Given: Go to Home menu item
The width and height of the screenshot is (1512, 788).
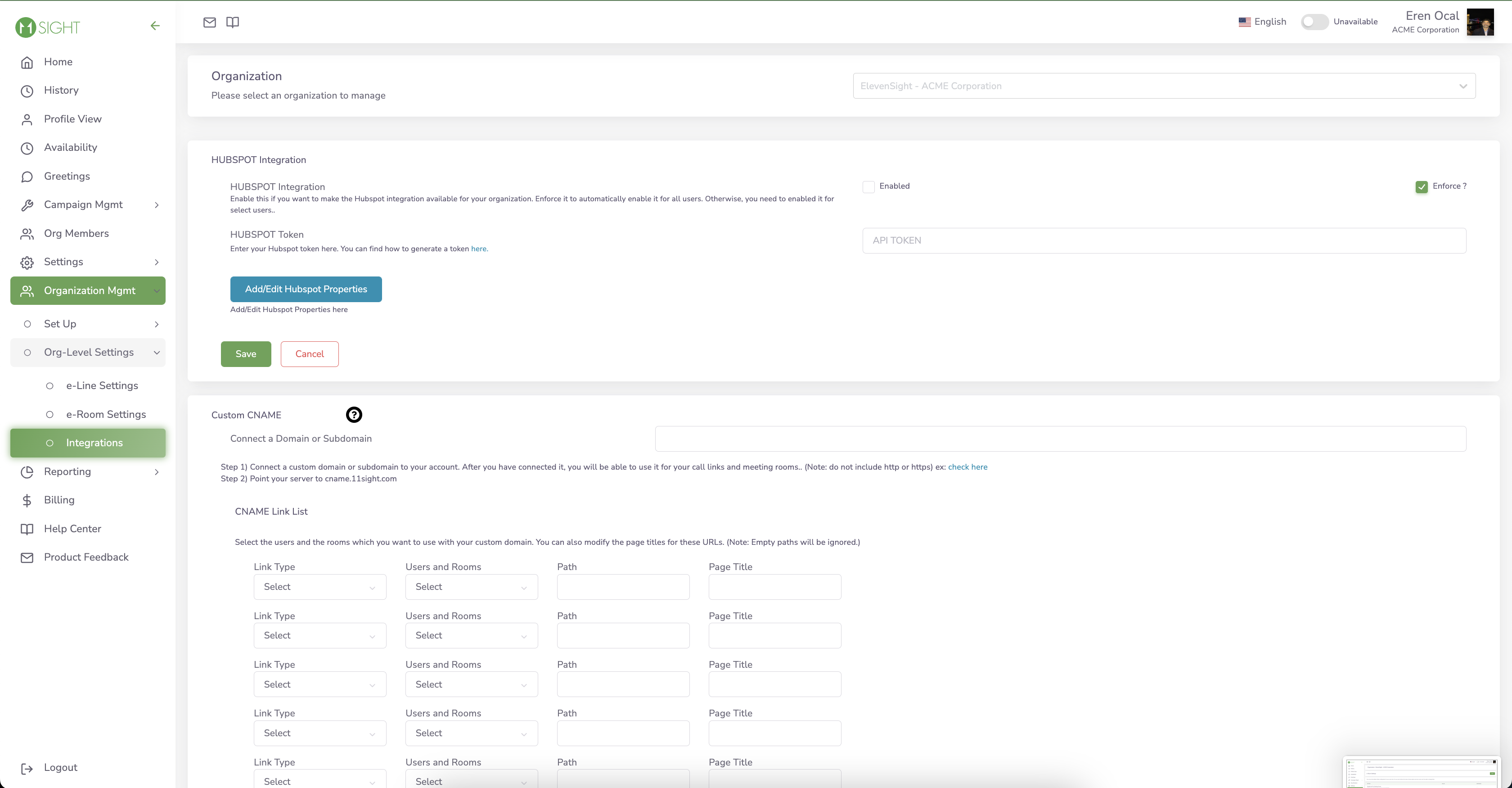Looking at the screenshot, I should [x=87, y=62].
